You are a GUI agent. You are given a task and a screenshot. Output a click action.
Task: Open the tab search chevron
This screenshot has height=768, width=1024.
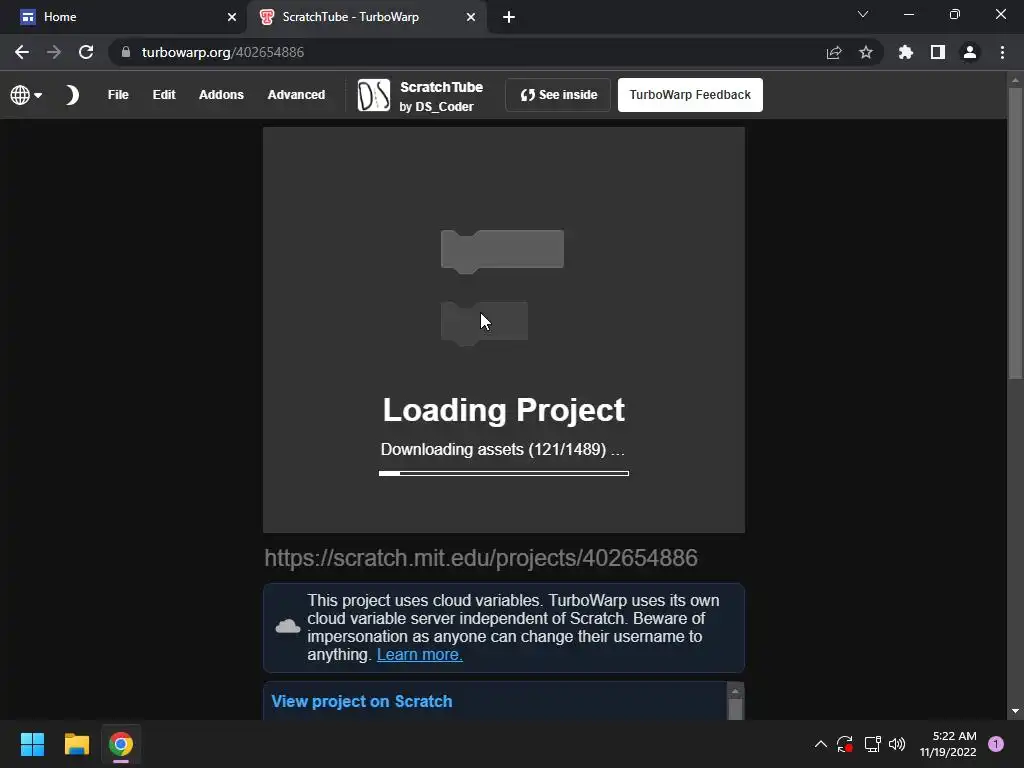pyautogui.click(x=863, y=14)
